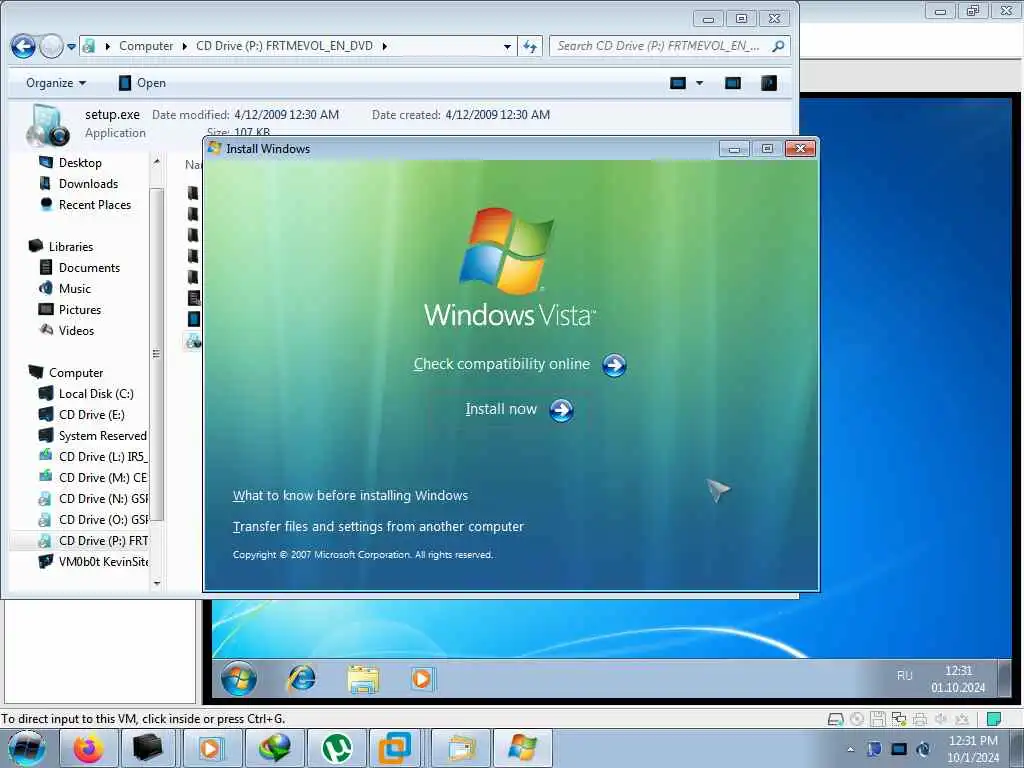Open Internet Download Manager on host taskbar
Image resolution: width=1024 pixels, height=768 pixels.
(x=275, y=748)
